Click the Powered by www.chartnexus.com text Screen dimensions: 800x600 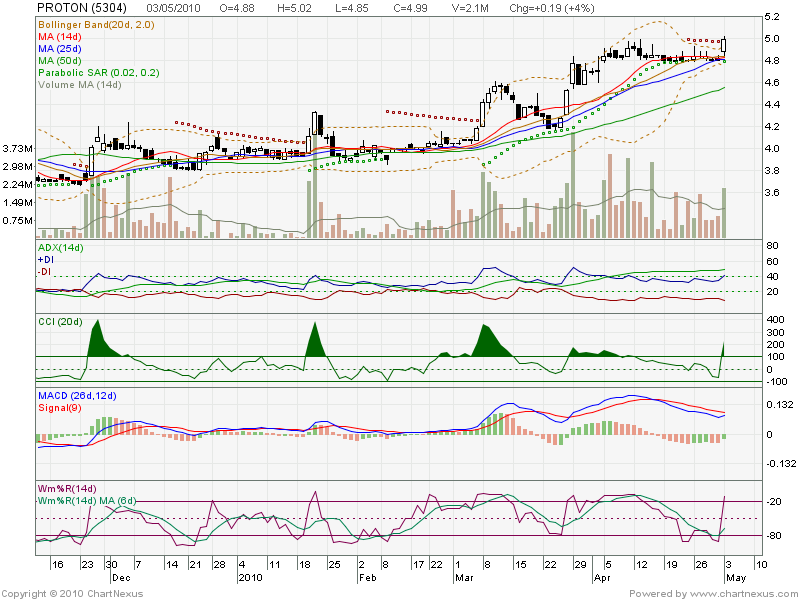point(713,593)
